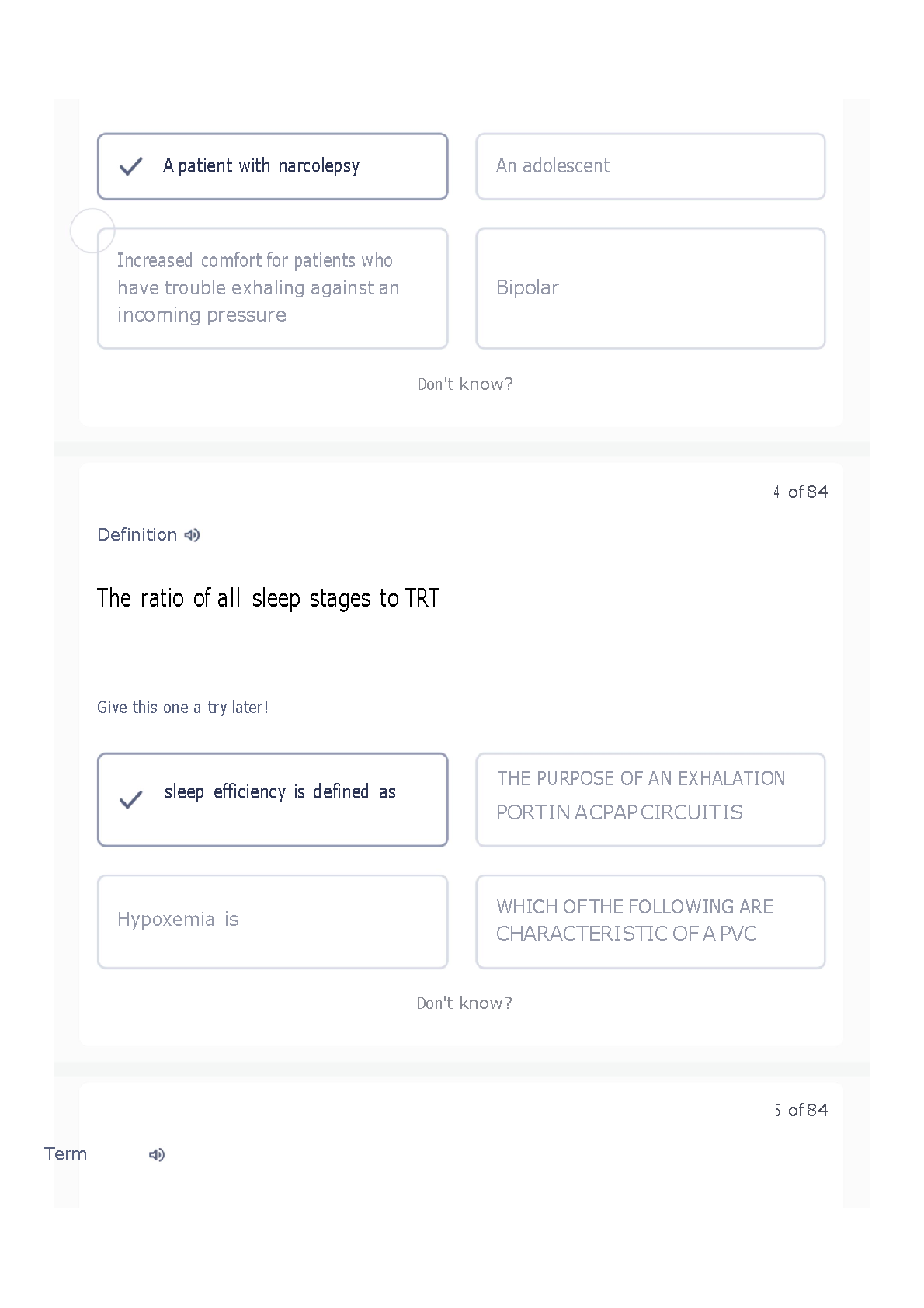The width and height of the screenshot is (924, 1308).
Task: Click the 'Term' label on question 5
Action: [x=66, y=1153]
